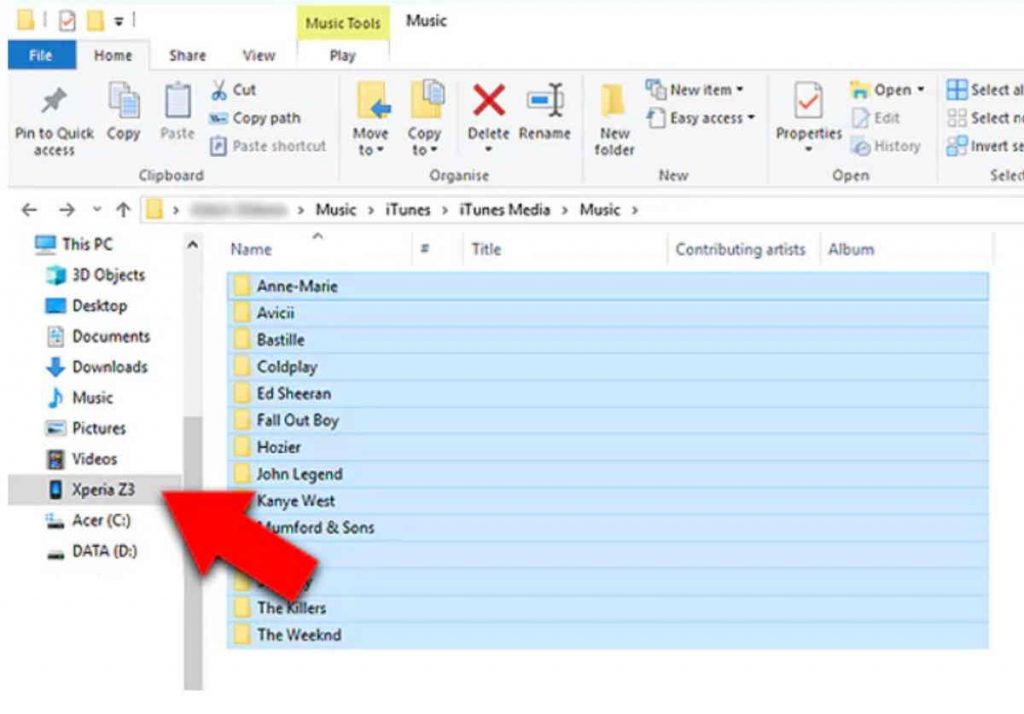
Task: Switch to the Share ribbon tab
Action: point(187,56)
